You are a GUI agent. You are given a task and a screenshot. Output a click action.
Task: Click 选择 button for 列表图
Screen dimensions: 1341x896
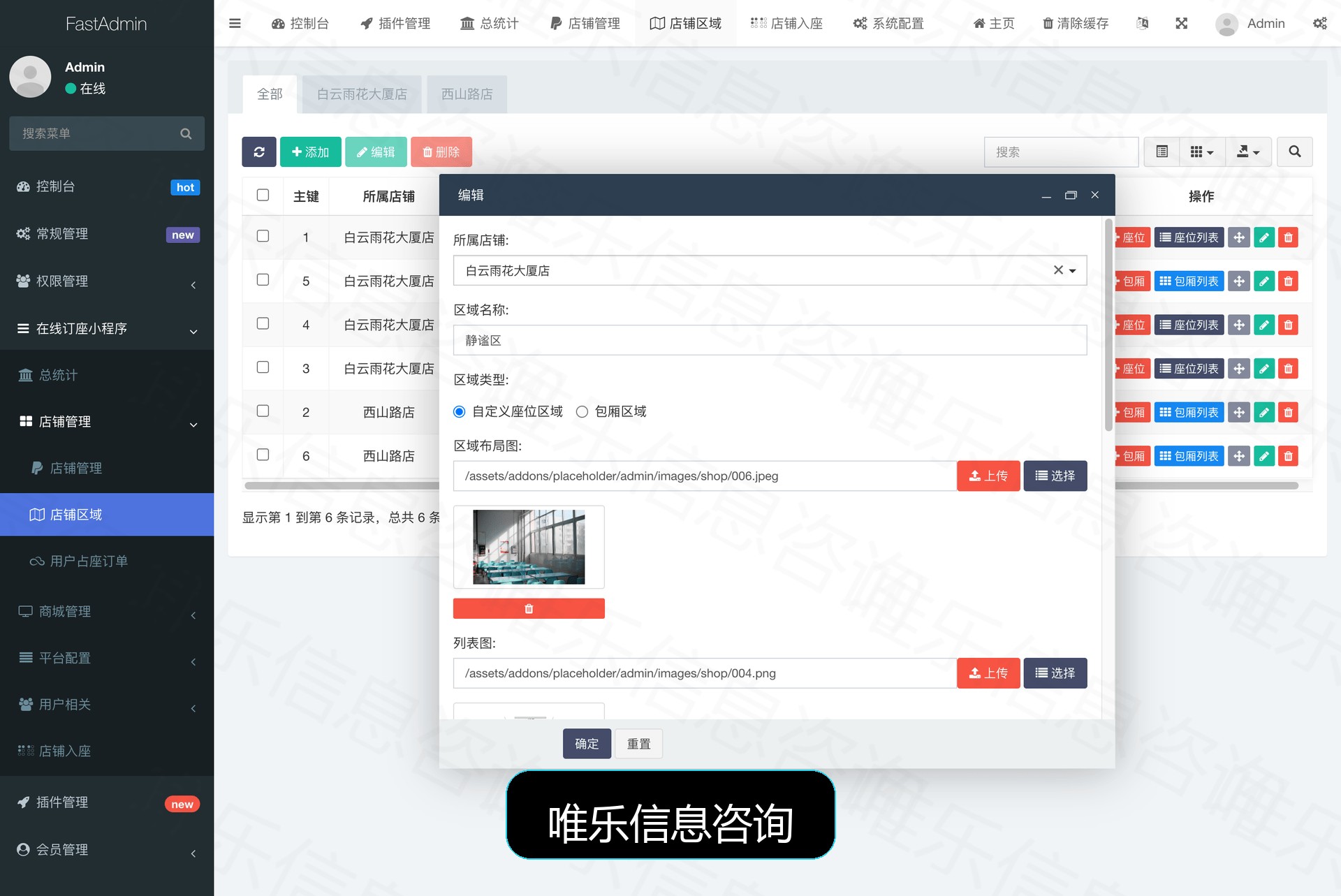pos(1055,673)
